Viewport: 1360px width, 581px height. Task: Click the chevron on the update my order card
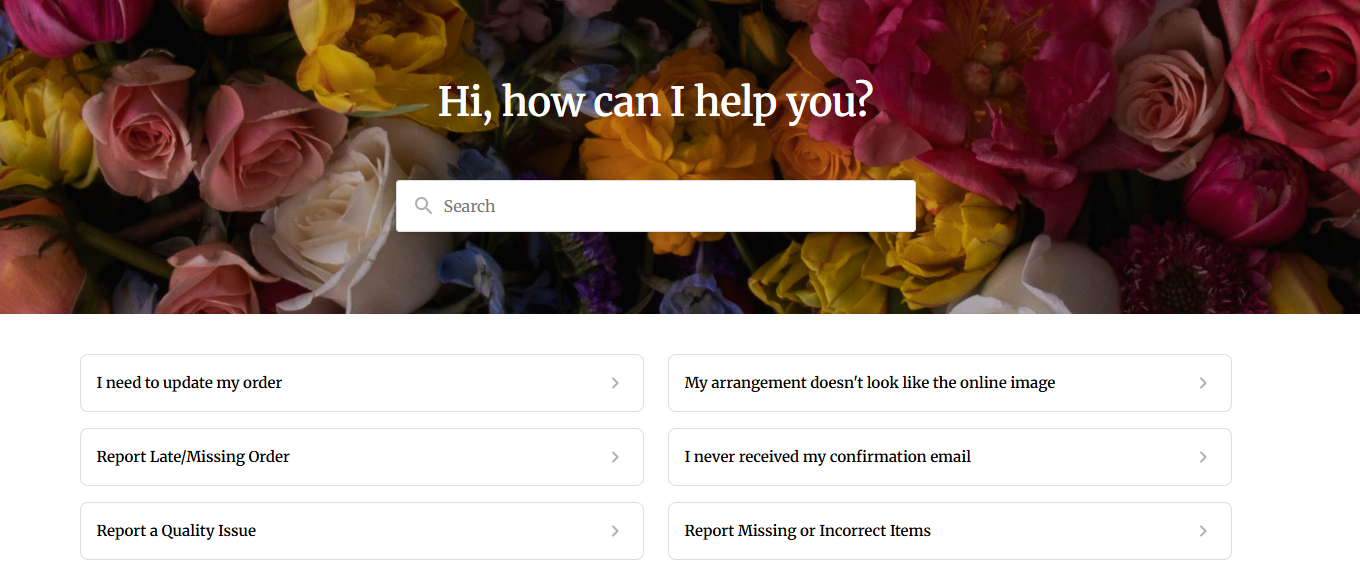point(615,383)
